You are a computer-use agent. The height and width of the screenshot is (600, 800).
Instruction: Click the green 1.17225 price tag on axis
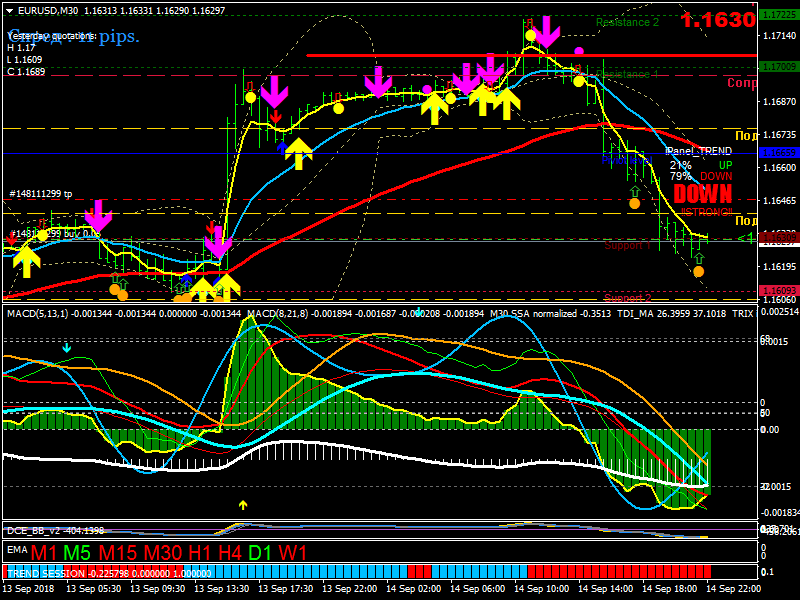coord(779,15)
